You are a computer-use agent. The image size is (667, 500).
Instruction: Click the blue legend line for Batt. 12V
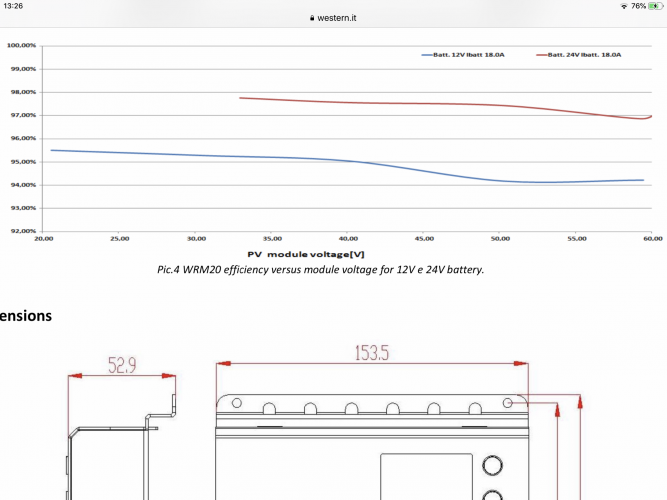(432, 55)
